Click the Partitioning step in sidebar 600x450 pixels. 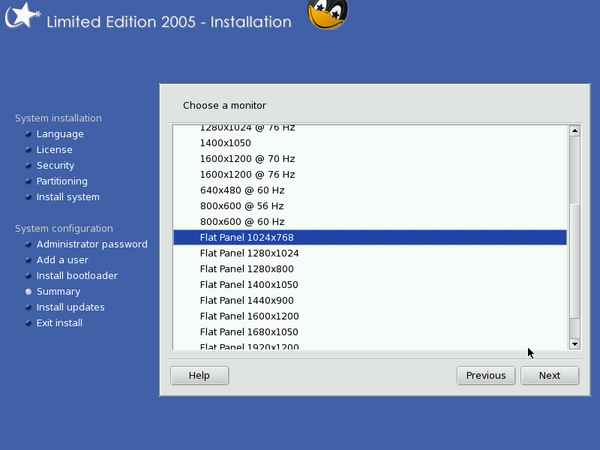pos(62,181)
